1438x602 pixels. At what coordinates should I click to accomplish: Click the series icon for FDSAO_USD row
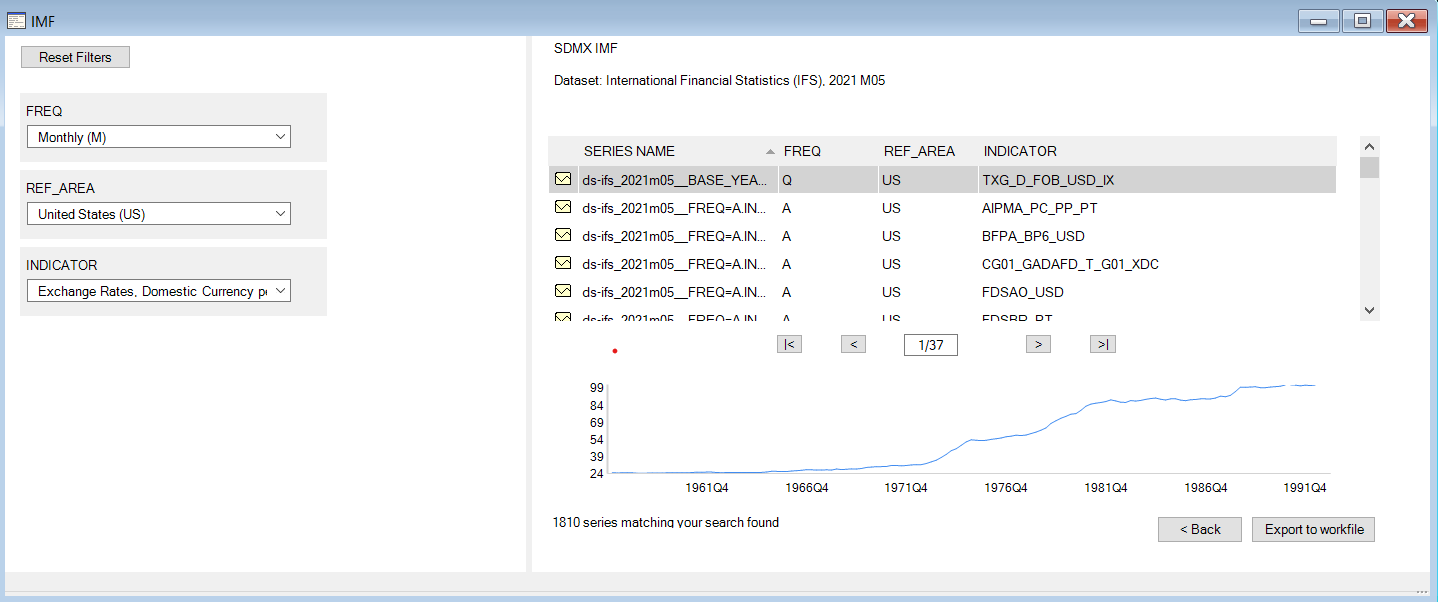click(x=563, y=292)
